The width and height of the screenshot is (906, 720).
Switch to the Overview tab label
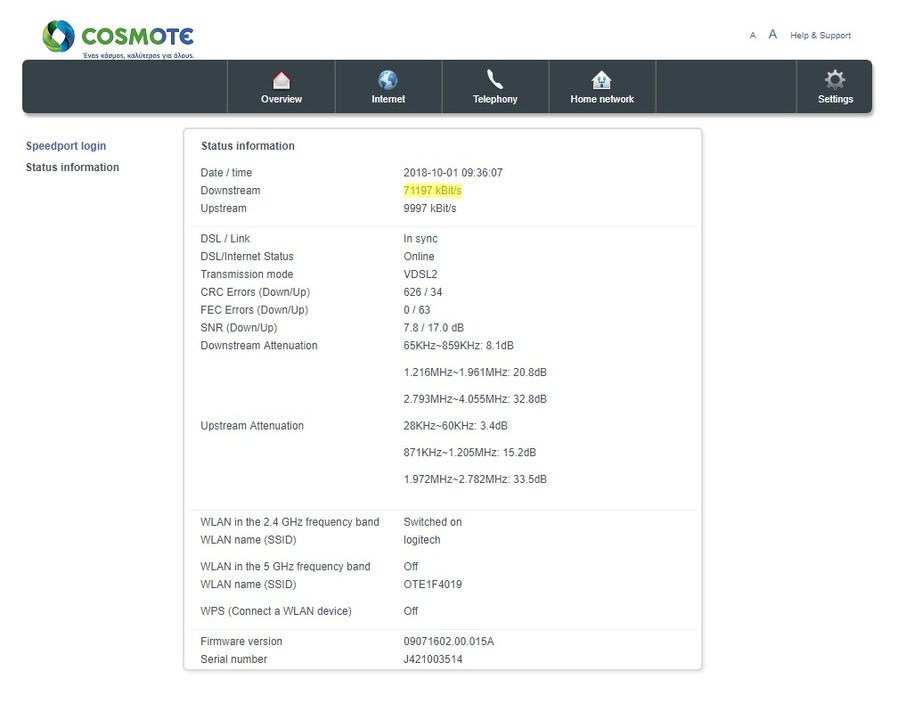pyautogui.click(x=281, y=99)
